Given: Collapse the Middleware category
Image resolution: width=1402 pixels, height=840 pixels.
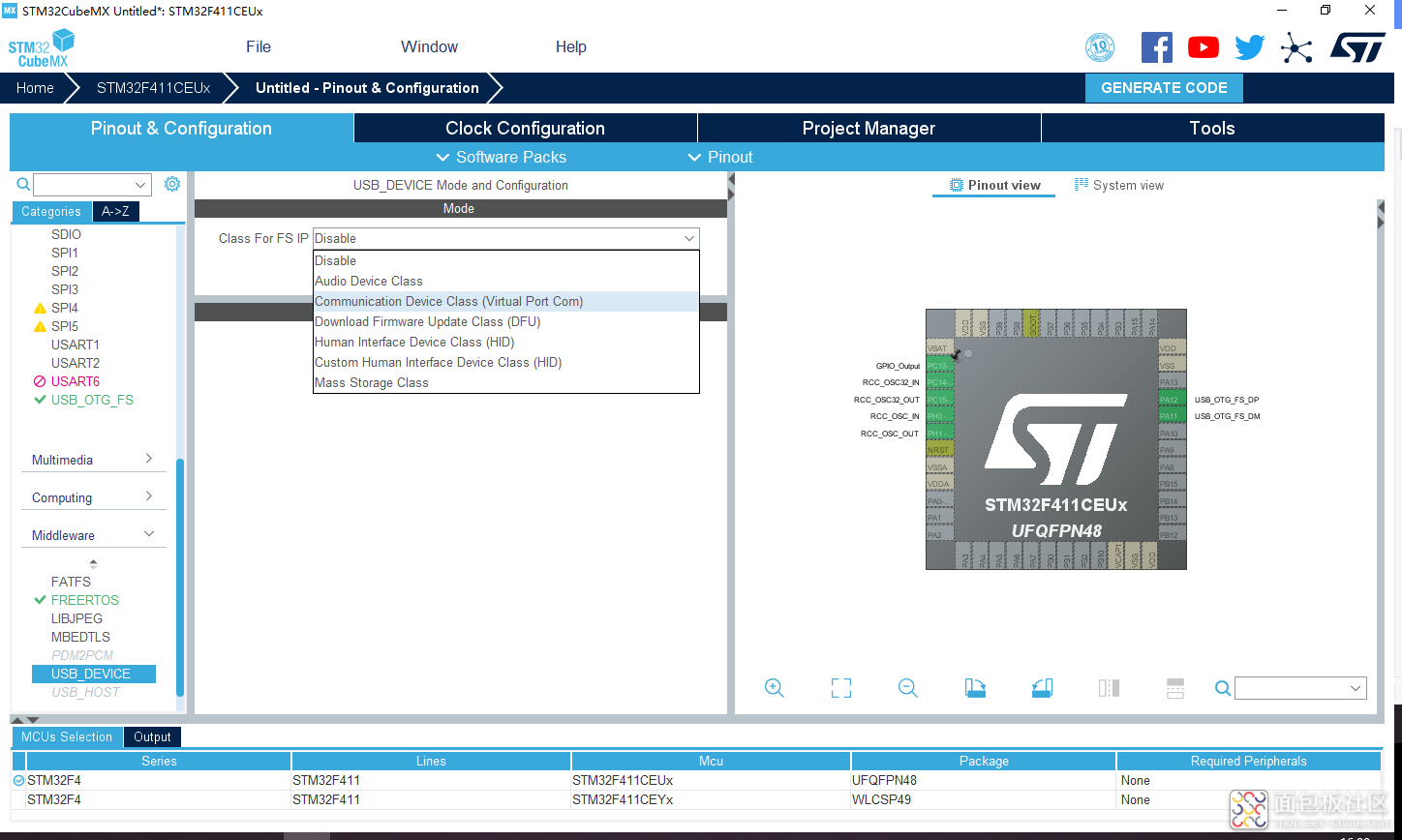Looking at the screenshot, I should [93, 535].
